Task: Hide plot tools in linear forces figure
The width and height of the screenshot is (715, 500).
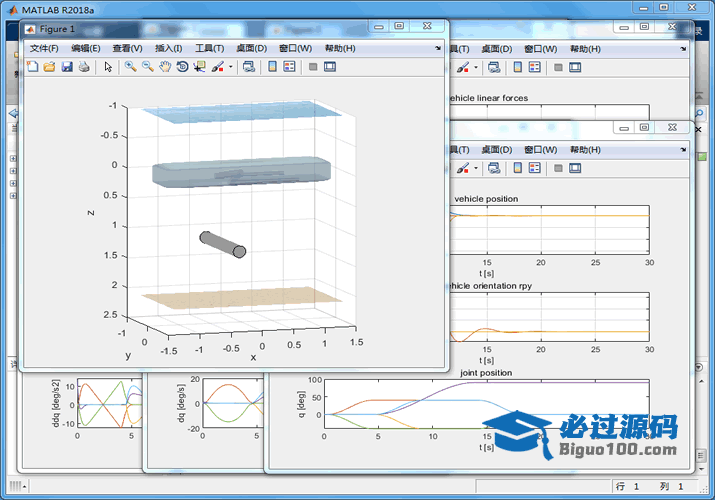Action: (558, 68)
